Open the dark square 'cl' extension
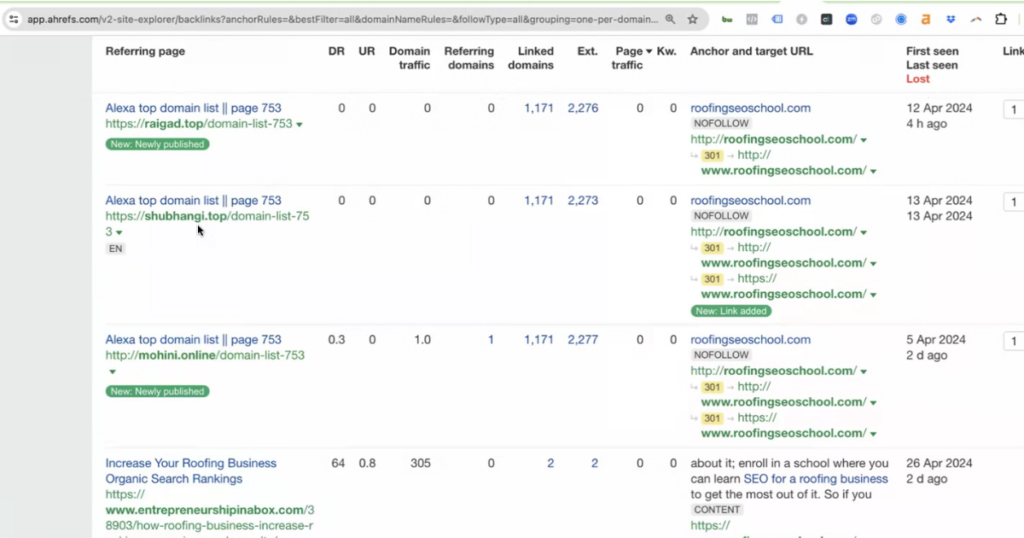The height and width of the screenshot is (538, 1024). tap(827, 20)
